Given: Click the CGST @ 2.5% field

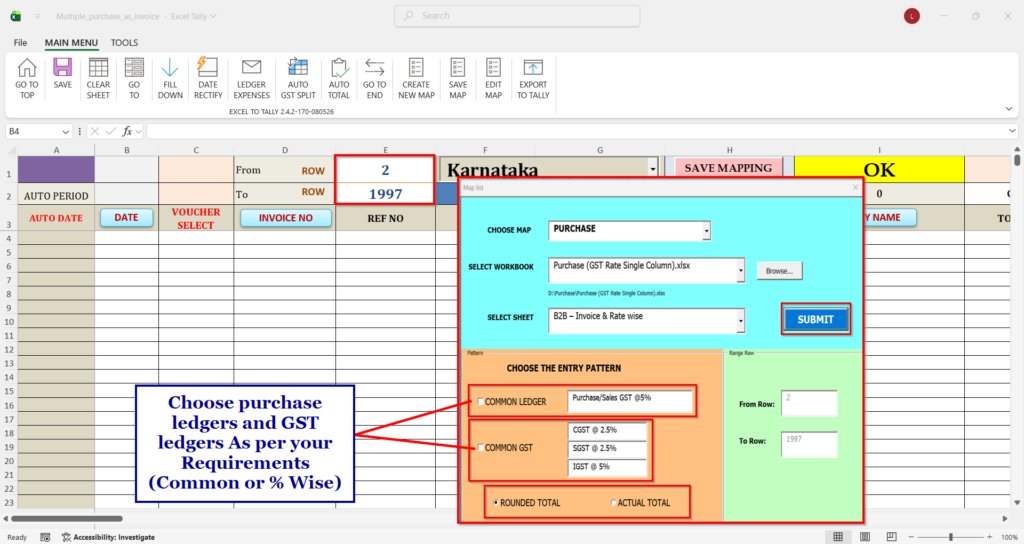Looking at the screenshot, I should [607, 430].
